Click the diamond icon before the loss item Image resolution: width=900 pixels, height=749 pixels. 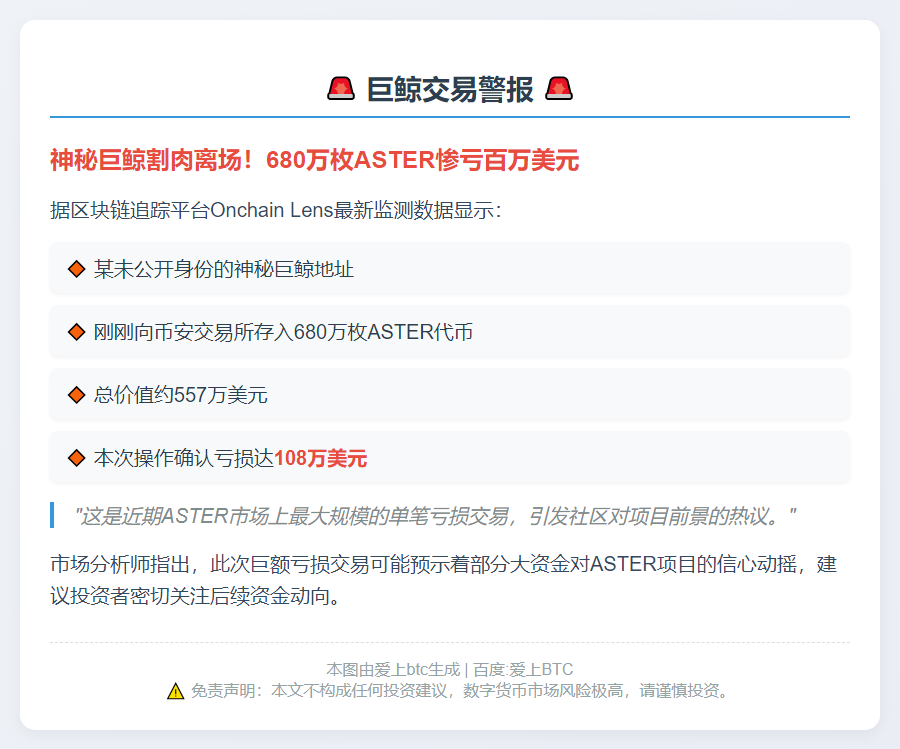76,459
